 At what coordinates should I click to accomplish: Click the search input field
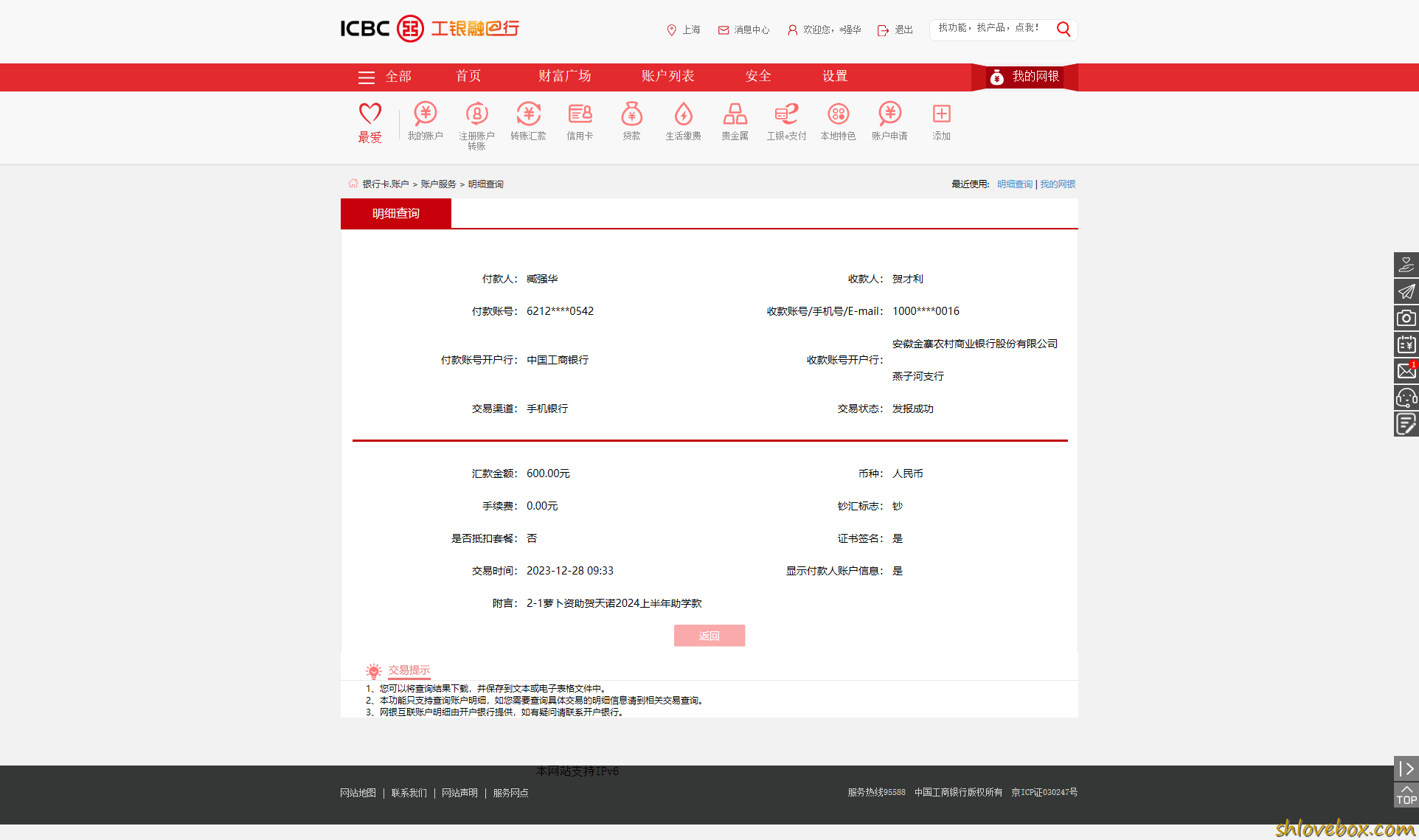(x=992, y=29)
